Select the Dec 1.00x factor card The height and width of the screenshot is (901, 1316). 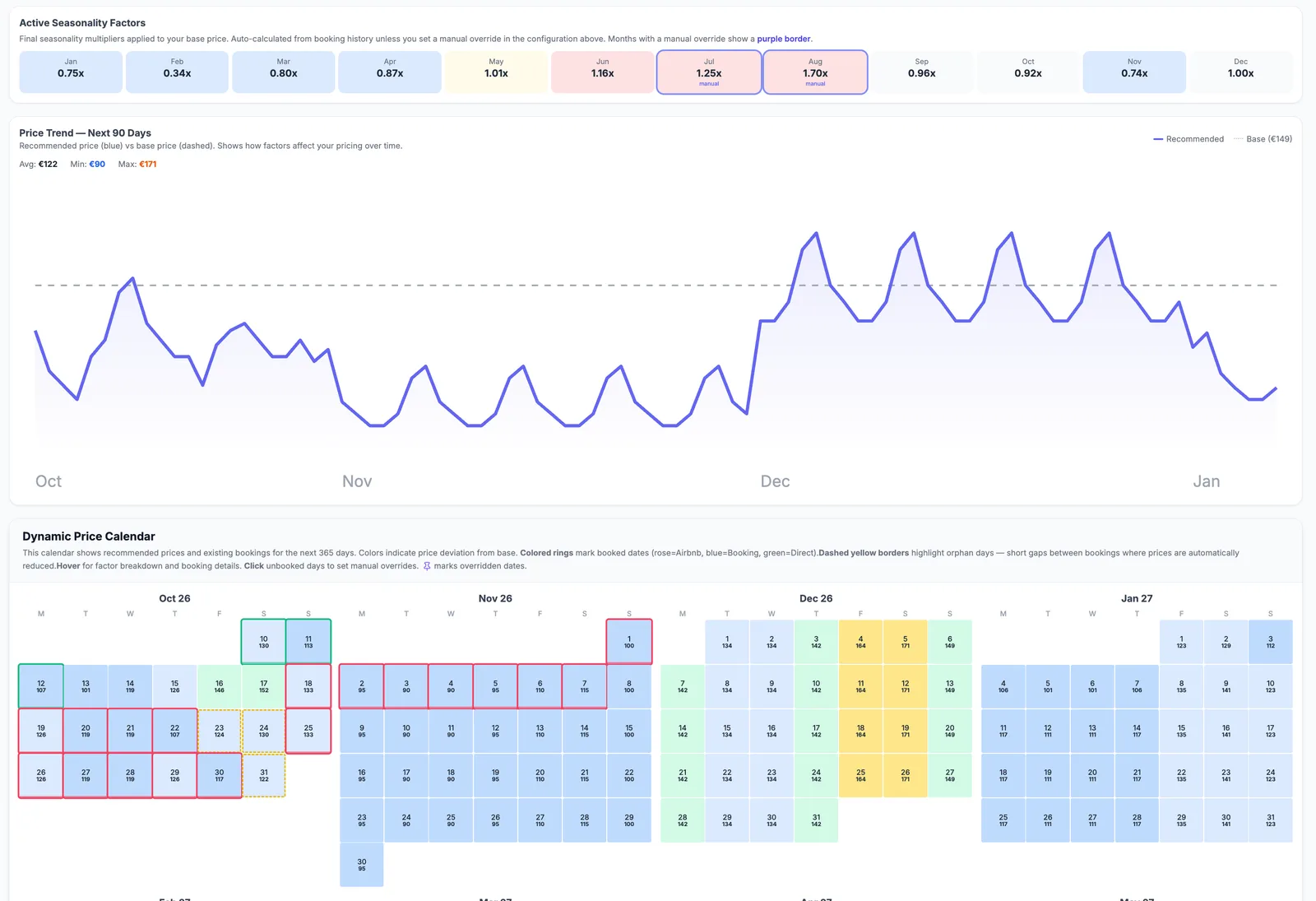point(1241,72)
